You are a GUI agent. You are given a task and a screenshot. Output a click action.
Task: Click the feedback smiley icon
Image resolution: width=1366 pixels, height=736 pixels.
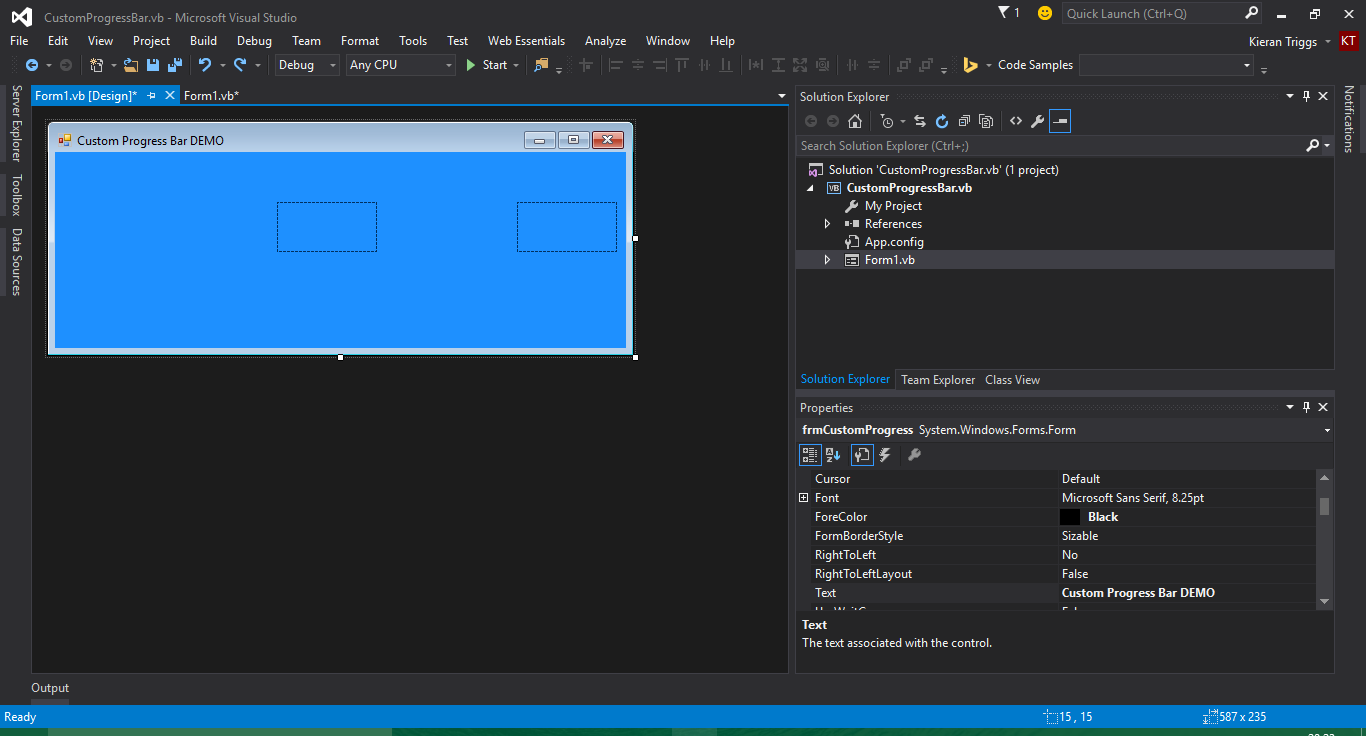pos(1045,13)
